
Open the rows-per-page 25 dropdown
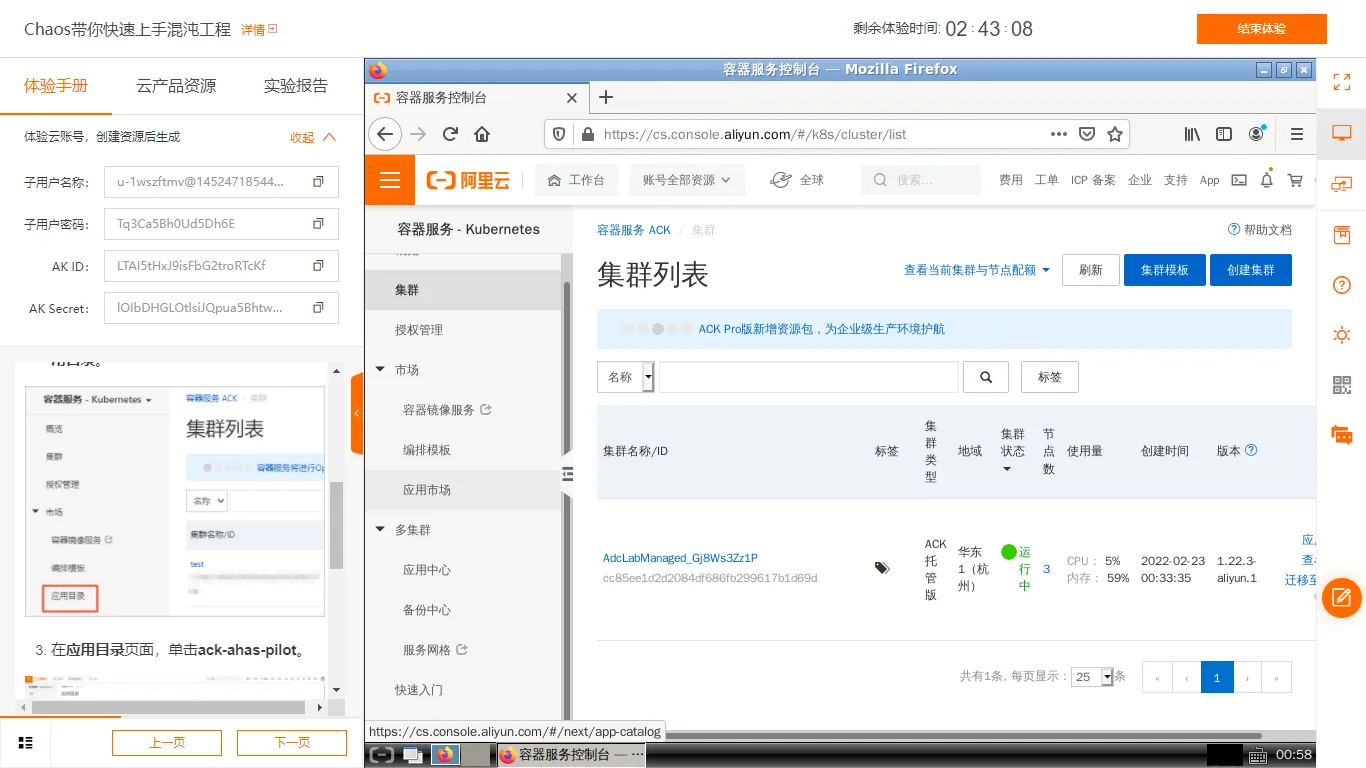(x=1092, y=677)
